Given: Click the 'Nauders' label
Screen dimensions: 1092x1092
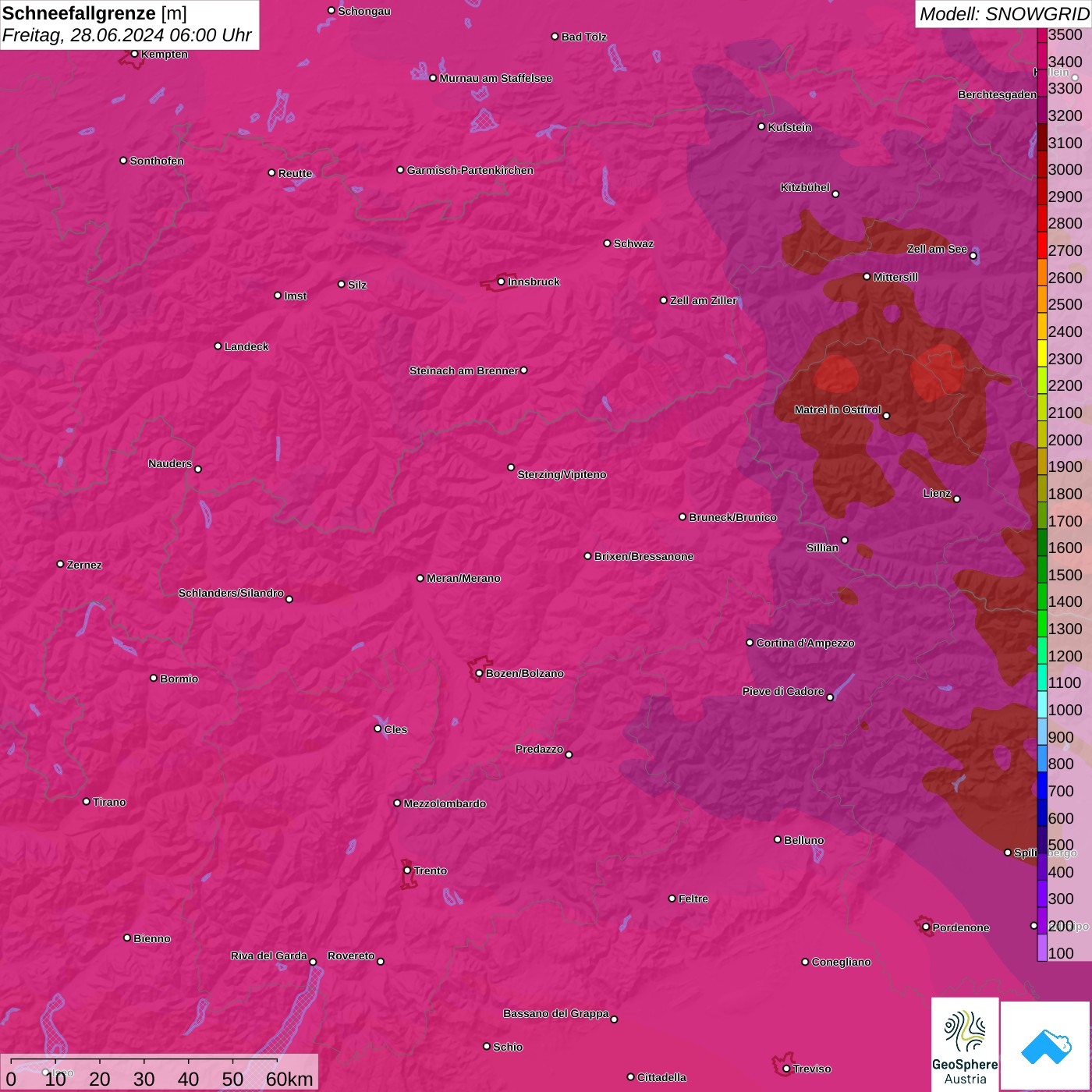Looking at the screenshot, I should [170, 463].
